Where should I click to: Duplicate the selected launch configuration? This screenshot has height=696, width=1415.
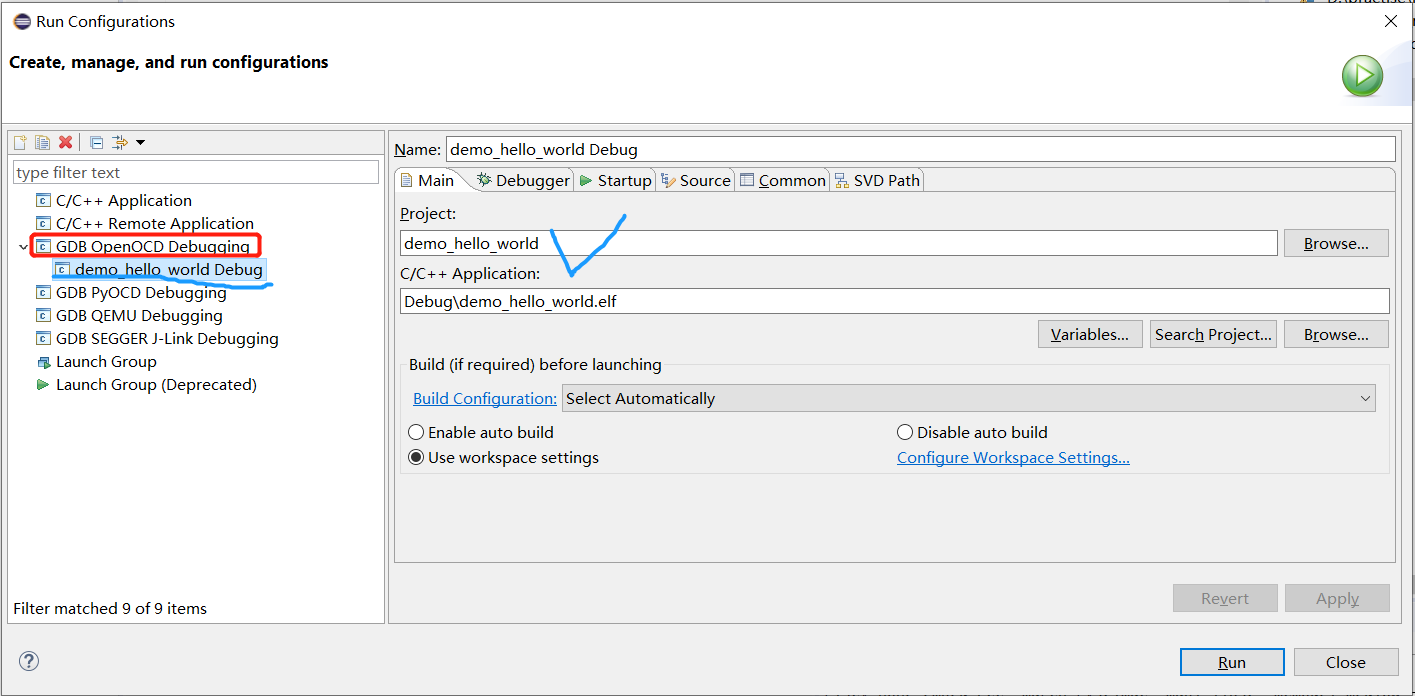(x=42, y=142)
